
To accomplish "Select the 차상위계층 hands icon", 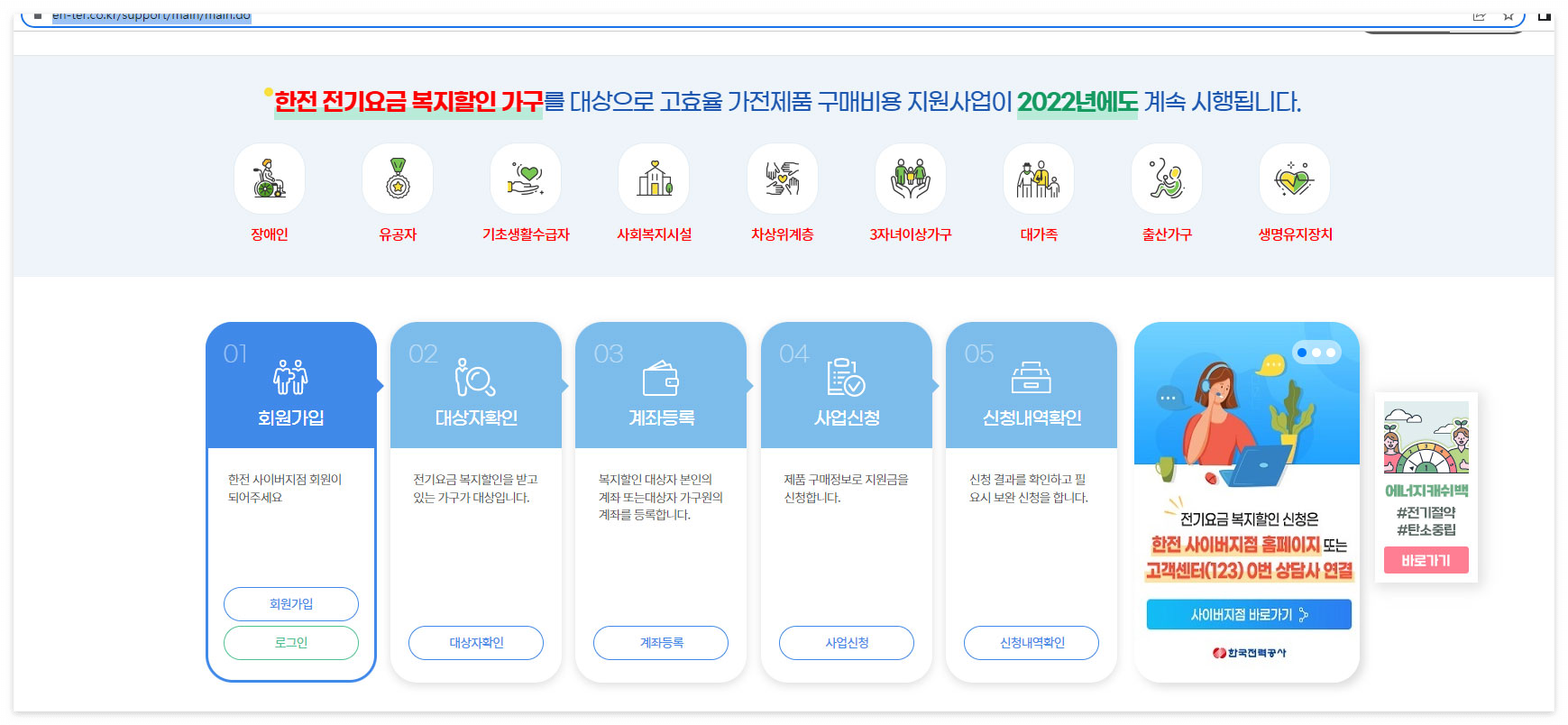I will [x=783, y=179].
